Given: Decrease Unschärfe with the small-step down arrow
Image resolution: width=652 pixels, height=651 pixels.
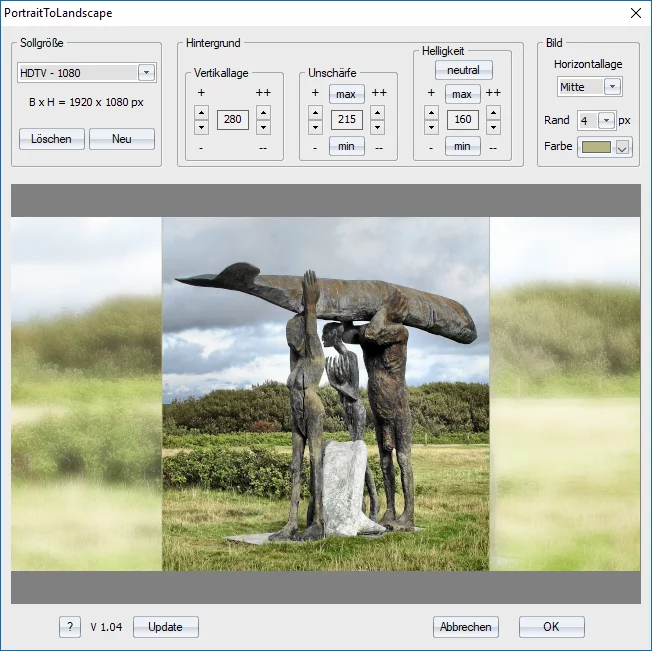Looking at the screenshot, I should pos(316,127).
